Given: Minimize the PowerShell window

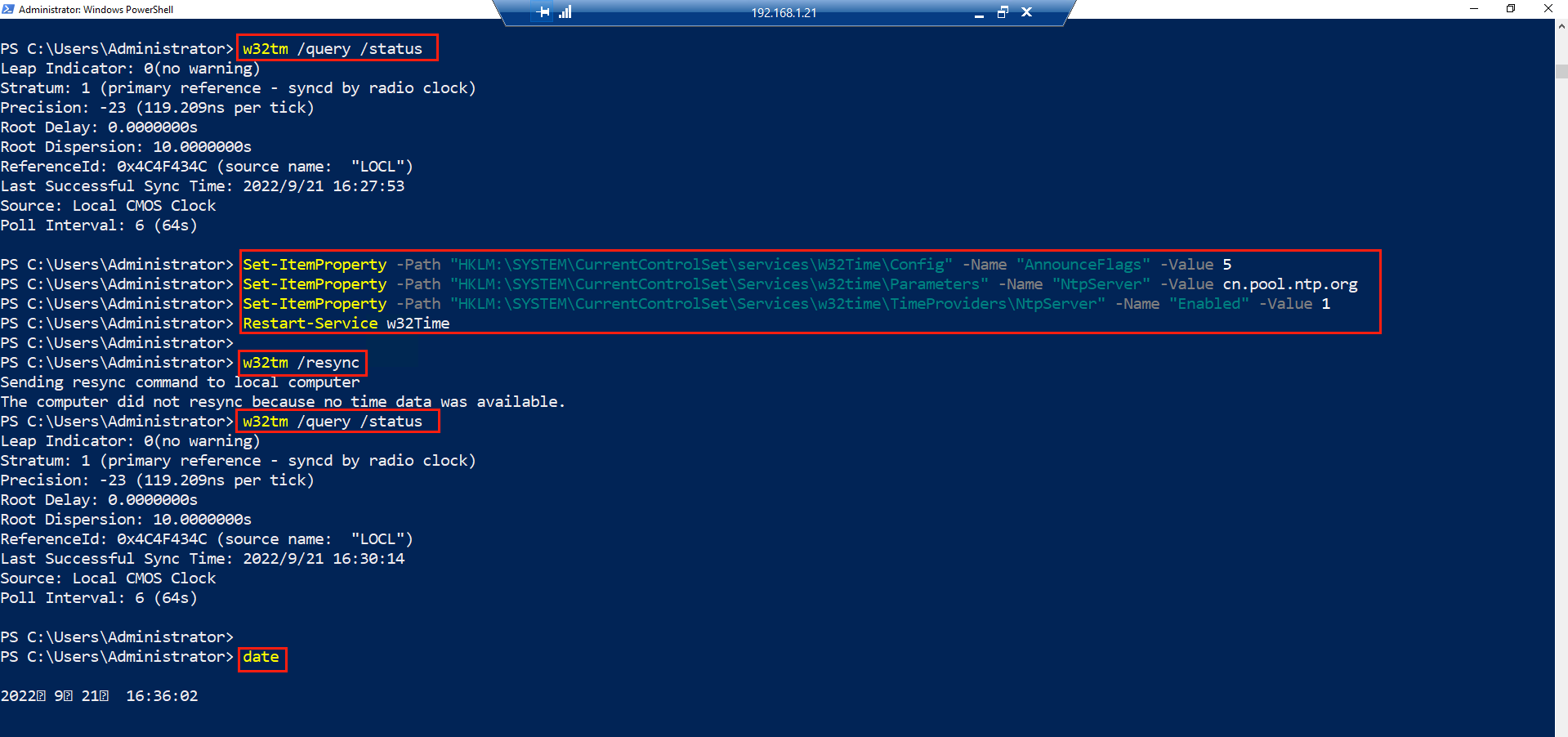Looking at the screenshot, I should pos(1473,9).
